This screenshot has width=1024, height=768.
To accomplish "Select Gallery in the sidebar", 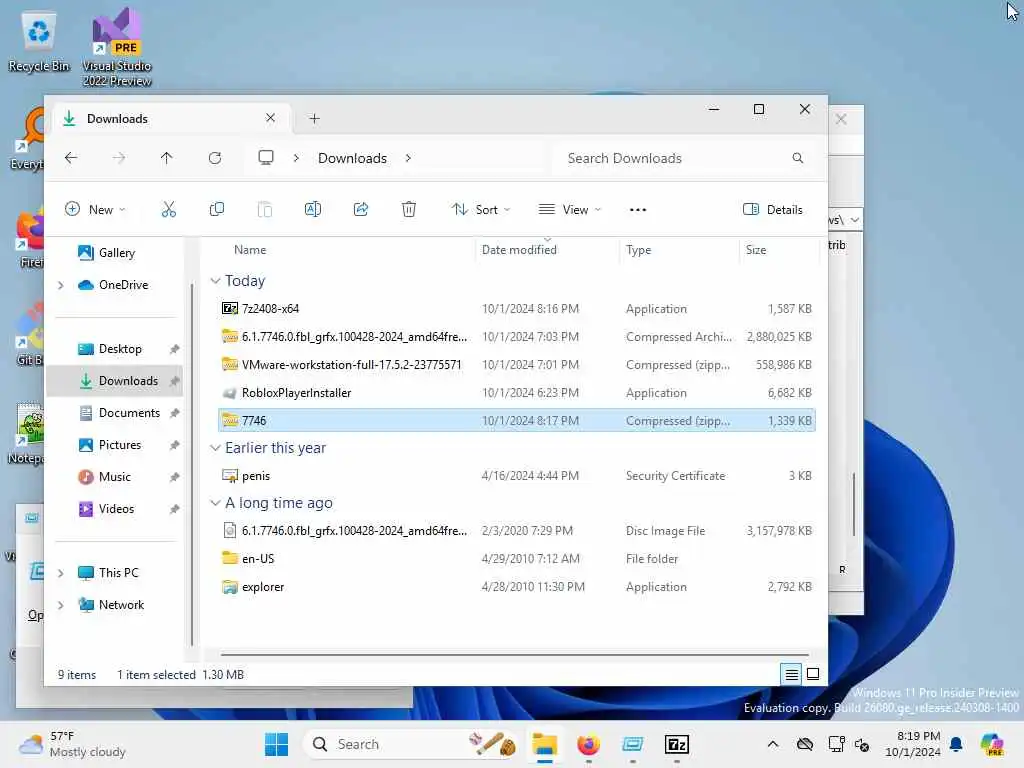I will (116, 253).
